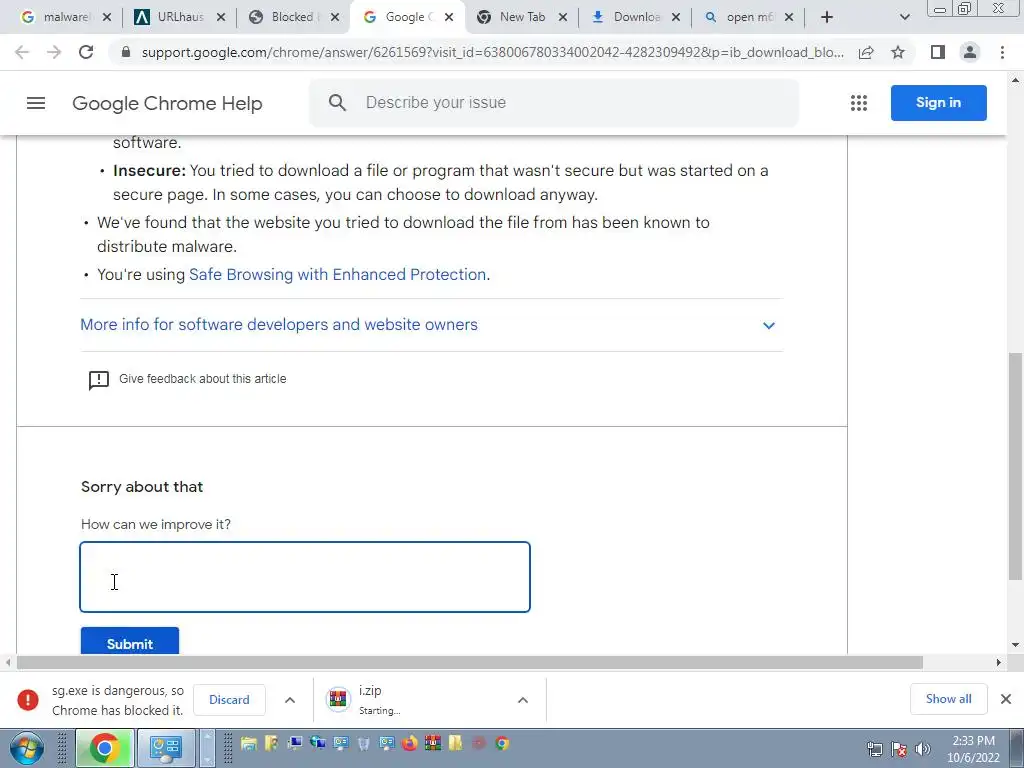1024x768 pixels.
Task: Go back to previous page
Action: [22, 52]
